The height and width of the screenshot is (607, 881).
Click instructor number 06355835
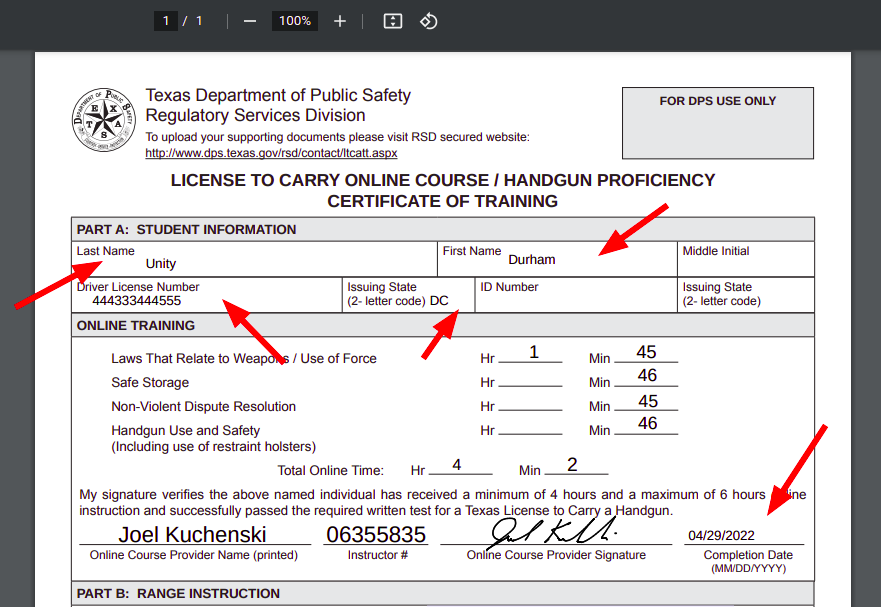pyautogui.click(x=376, y=534)
